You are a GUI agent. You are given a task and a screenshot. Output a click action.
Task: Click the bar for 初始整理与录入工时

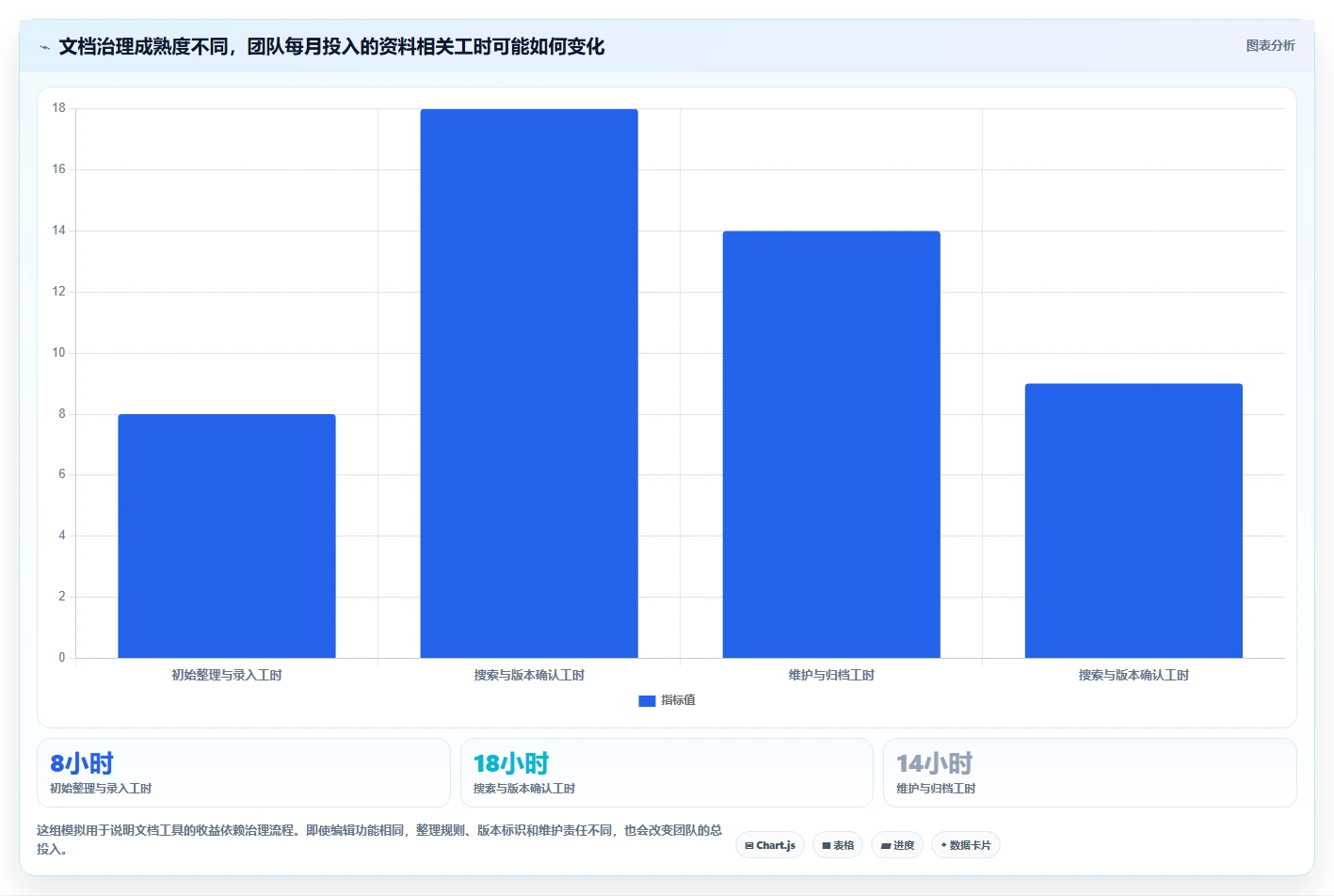click(x=227, y=536)
